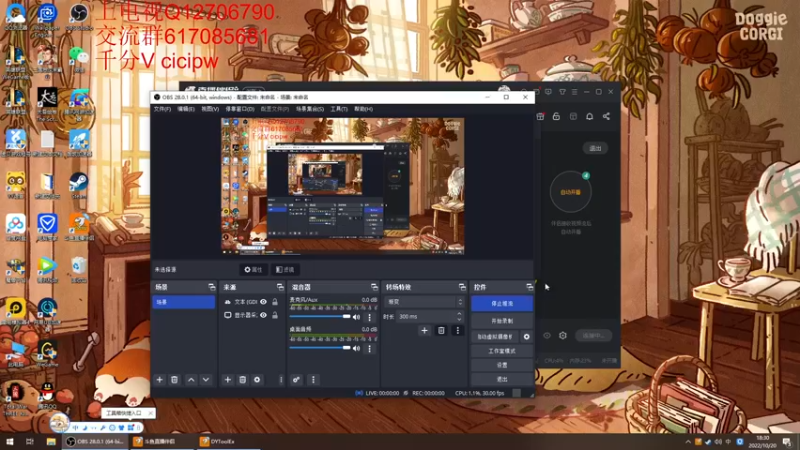The width and height of the screenshot is (800, 450).
Task: Mute the 麦克风/Aux audio channel
Action: [357, 317]
